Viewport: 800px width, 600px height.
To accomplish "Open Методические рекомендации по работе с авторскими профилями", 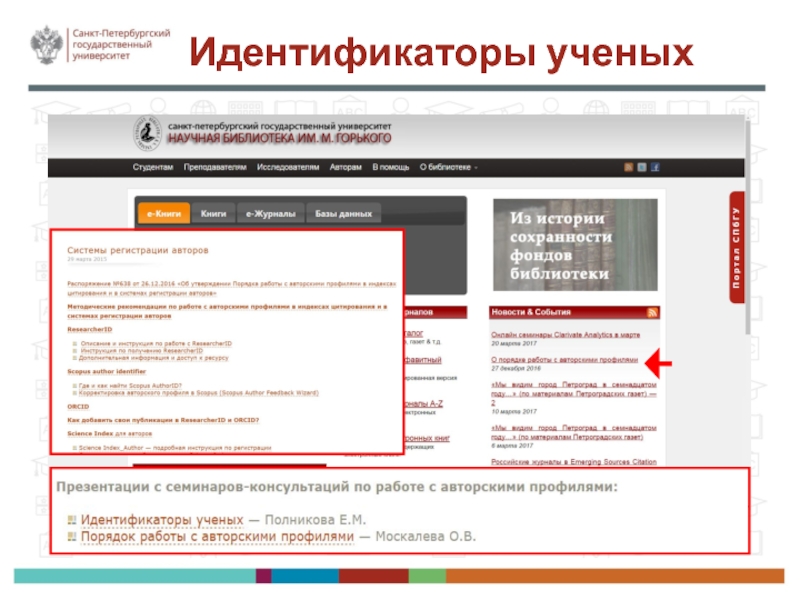I will [x=227, y=311].
